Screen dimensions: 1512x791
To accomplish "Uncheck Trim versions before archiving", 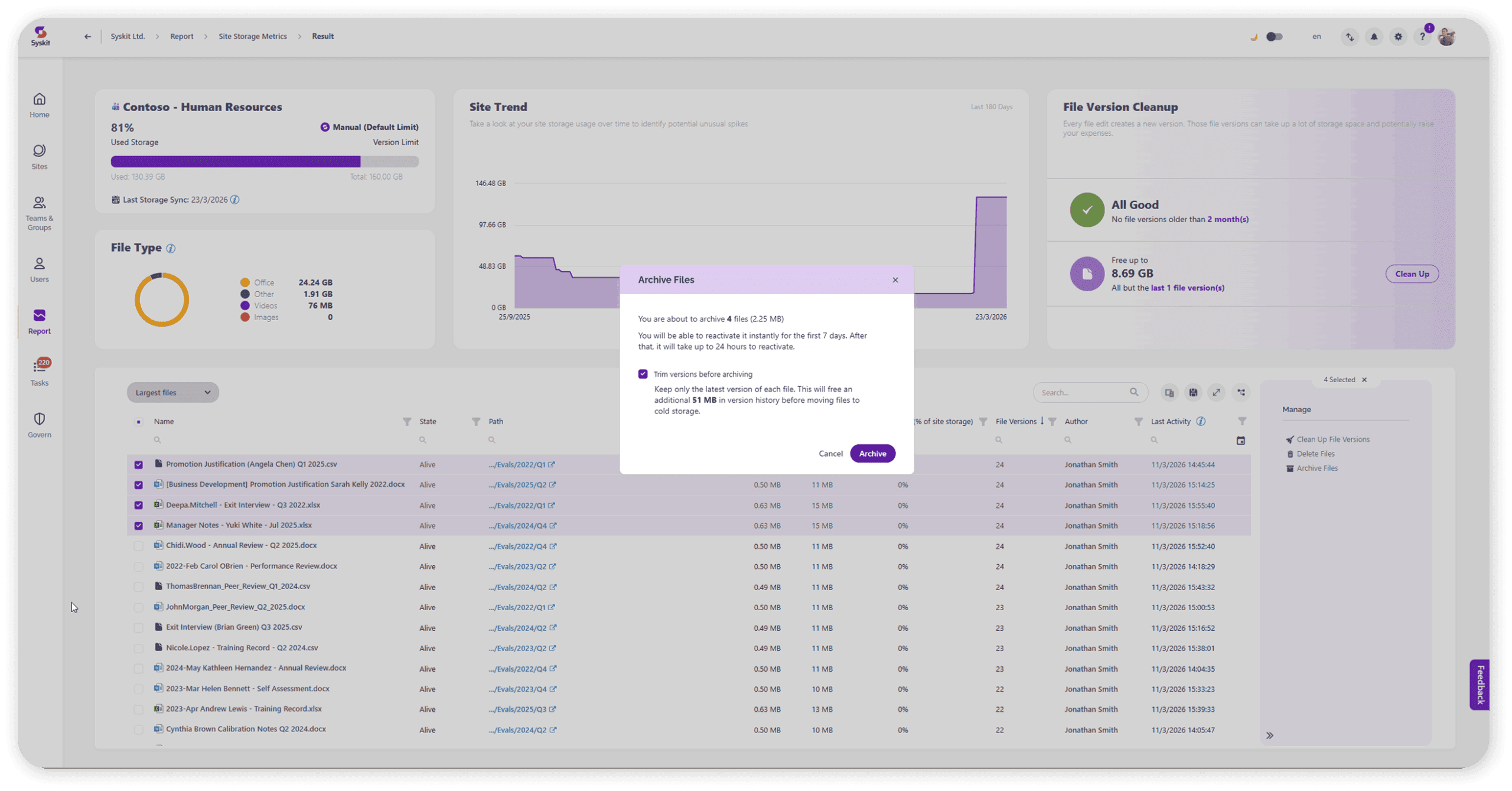I will tap(643, 374).
